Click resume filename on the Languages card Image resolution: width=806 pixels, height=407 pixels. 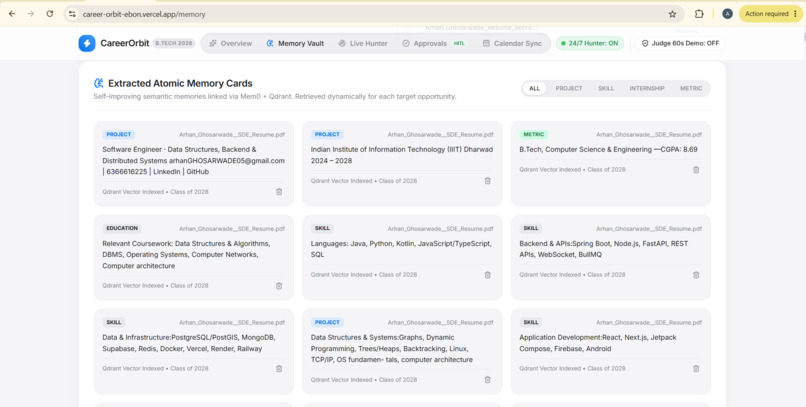[441, 229]
